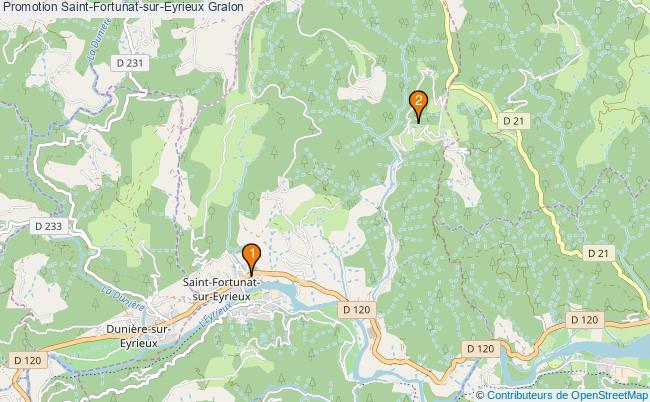Image resolution: width=650 pixels, height=402 pixels.
Task: Click the D 233 road label
Action: (49, 226)
